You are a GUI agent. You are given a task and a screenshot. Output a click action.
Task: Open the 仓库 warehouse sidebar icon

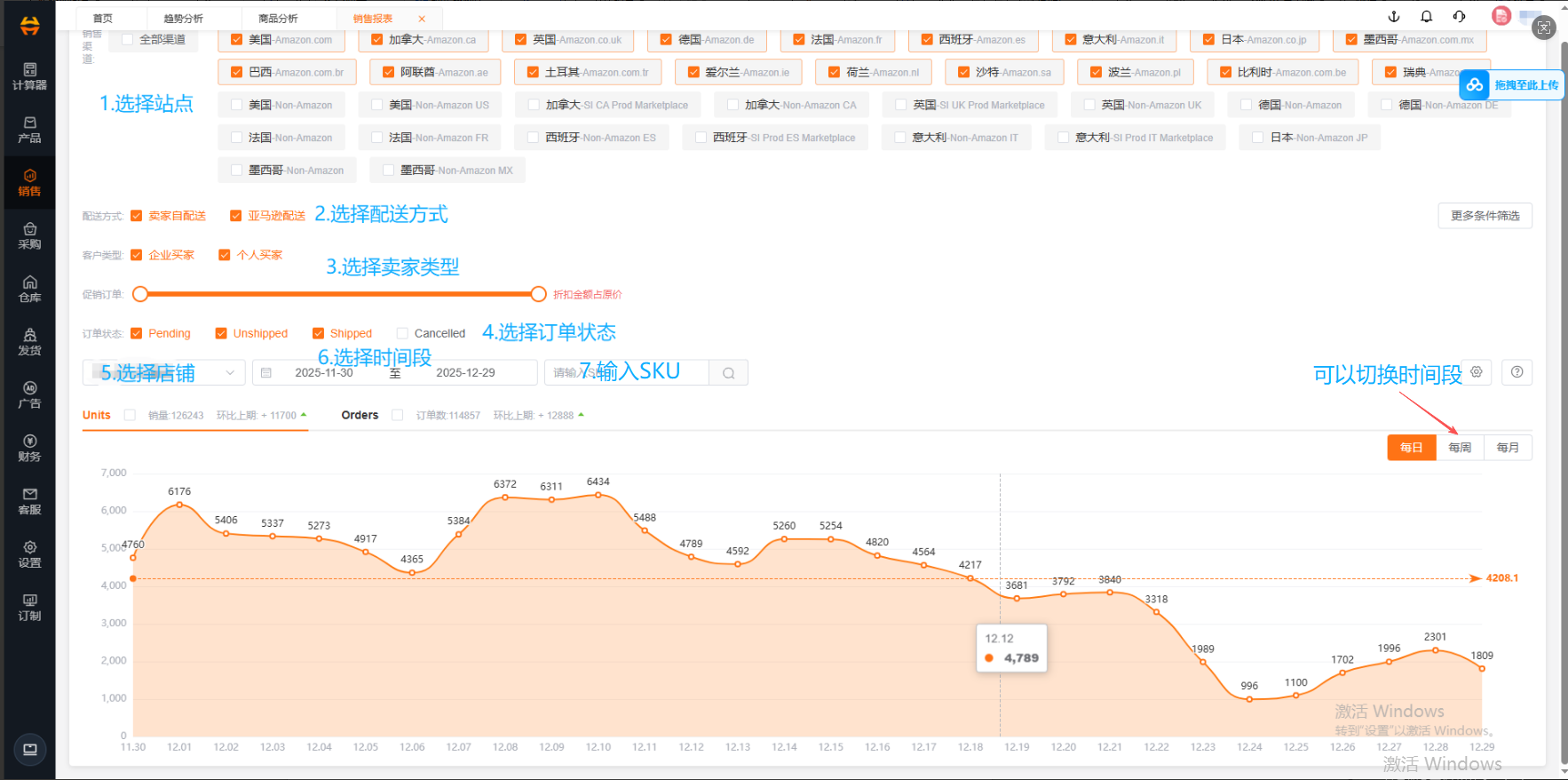[29, 290]
